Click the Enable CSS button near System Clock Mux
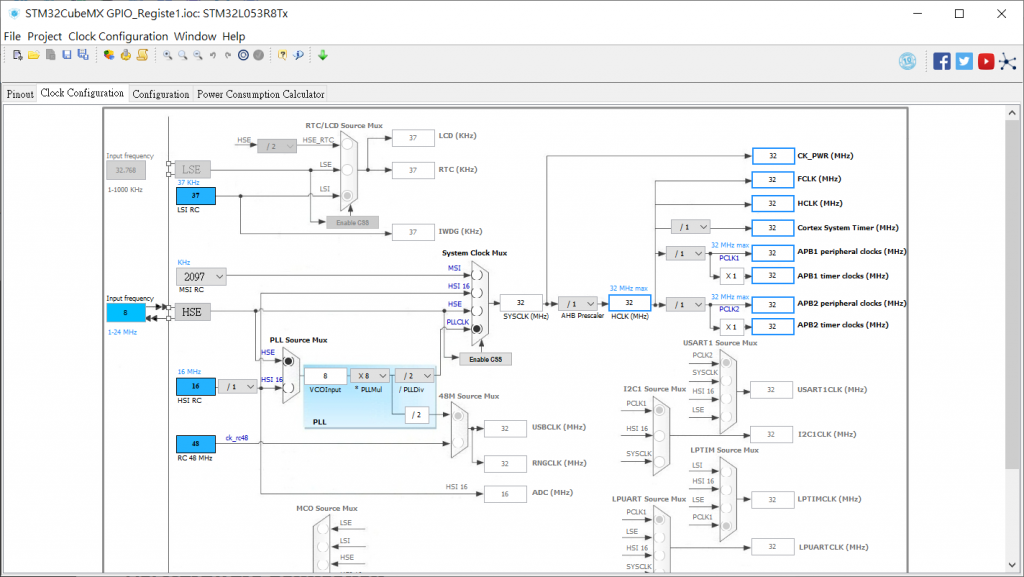Screen dimensions: 1024x577 (485, 359)
